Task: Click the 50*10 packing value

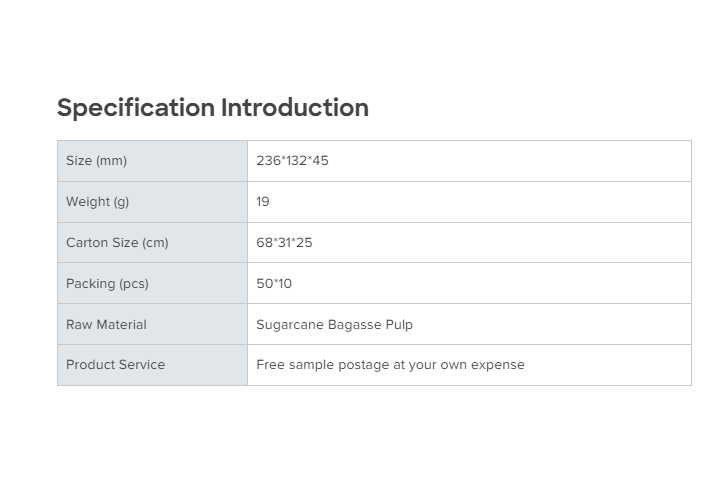Action: click(274, 284)
